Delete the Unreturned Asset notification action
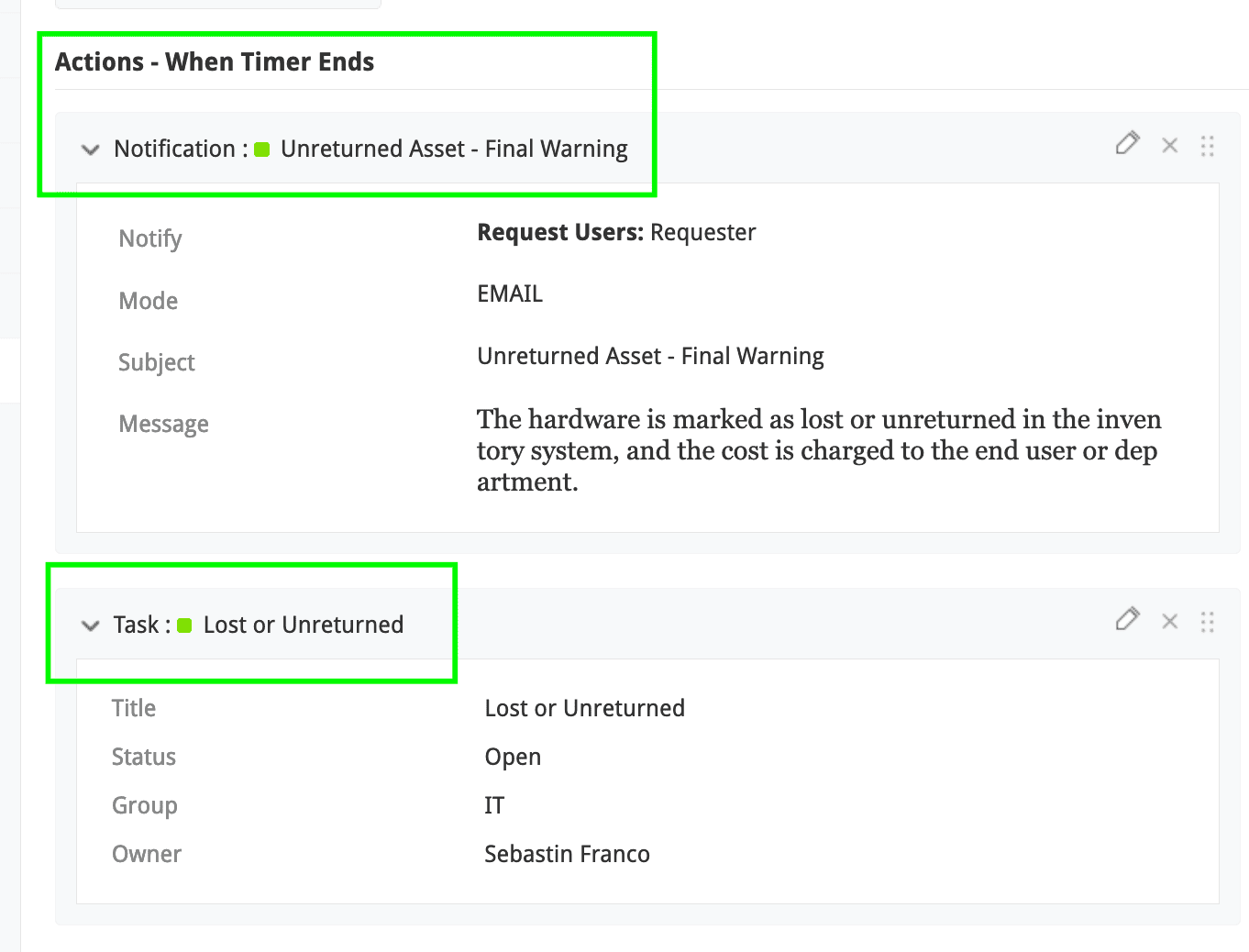 pyautogui.click(x=1169, y=145)
